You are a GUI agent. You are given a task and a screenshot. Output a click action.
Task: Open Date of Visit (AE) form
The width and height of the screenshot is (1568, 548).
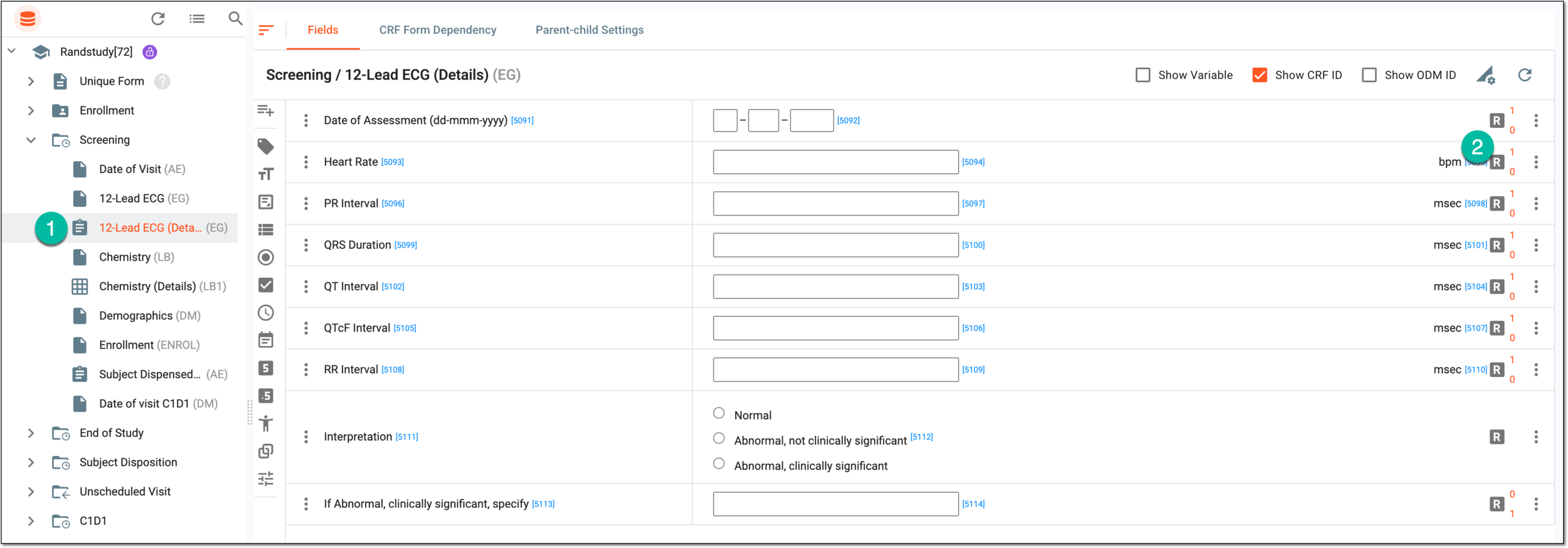point(142,169)
